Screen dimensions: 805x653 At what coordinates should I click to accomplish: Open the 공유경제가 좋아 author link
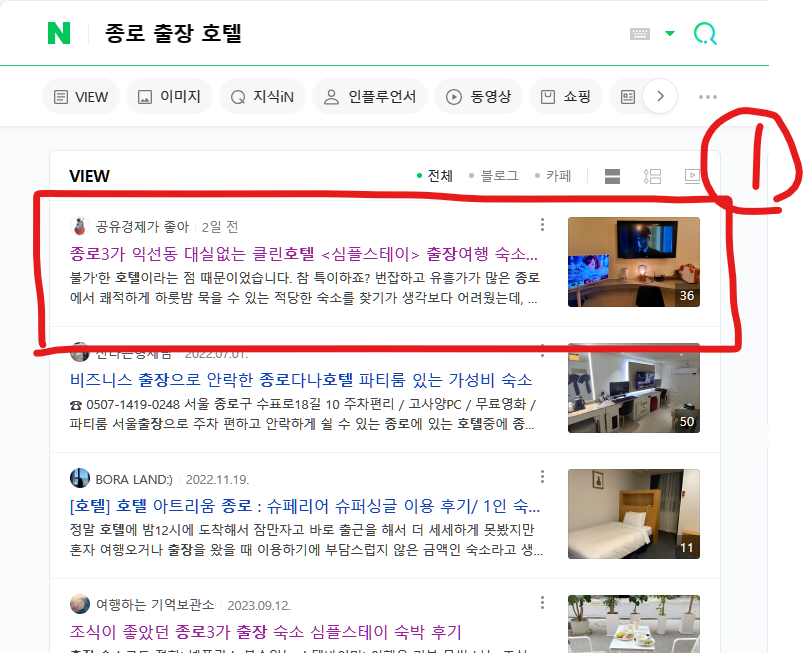[142, 226]
